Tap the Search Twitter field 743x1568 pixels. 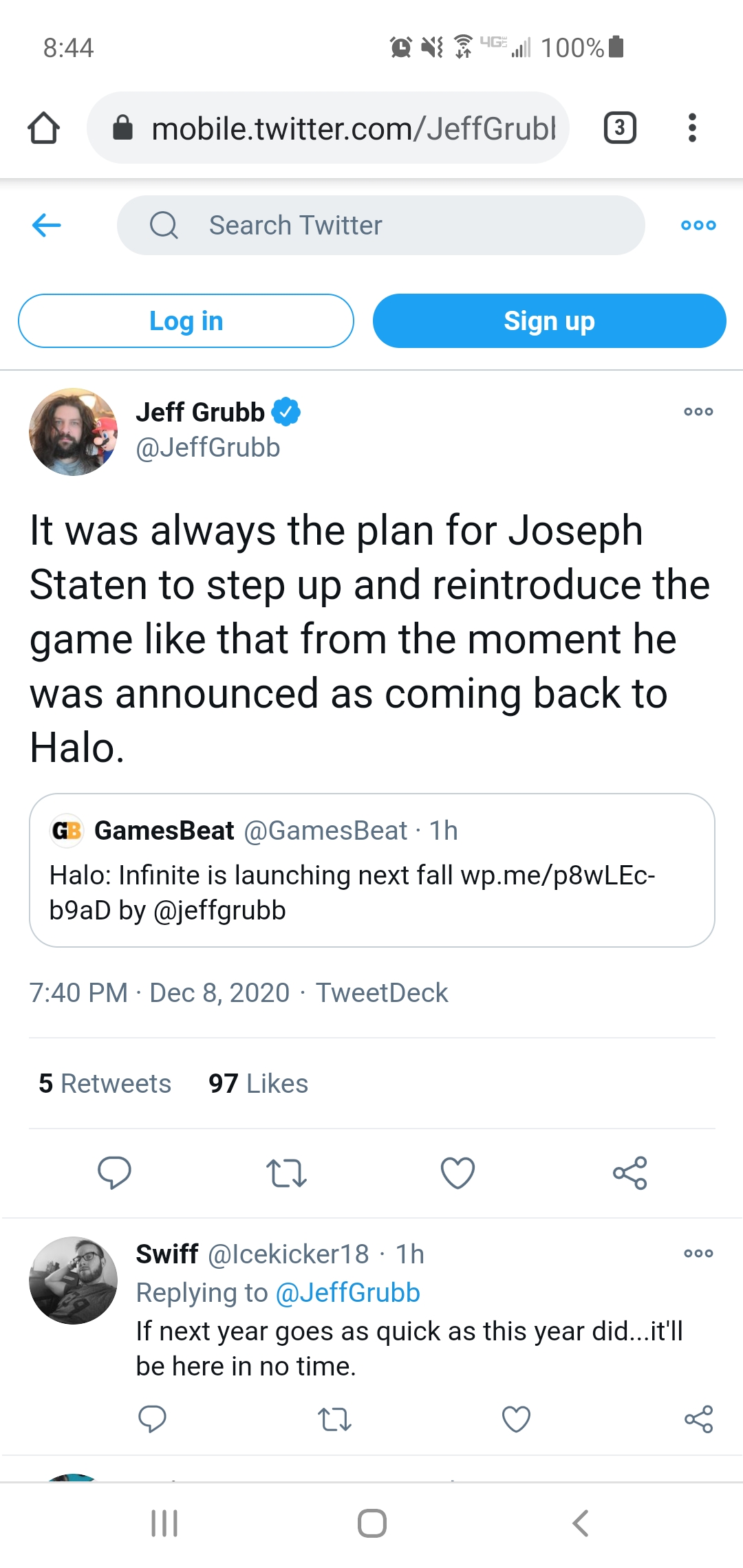coord(380,225)
